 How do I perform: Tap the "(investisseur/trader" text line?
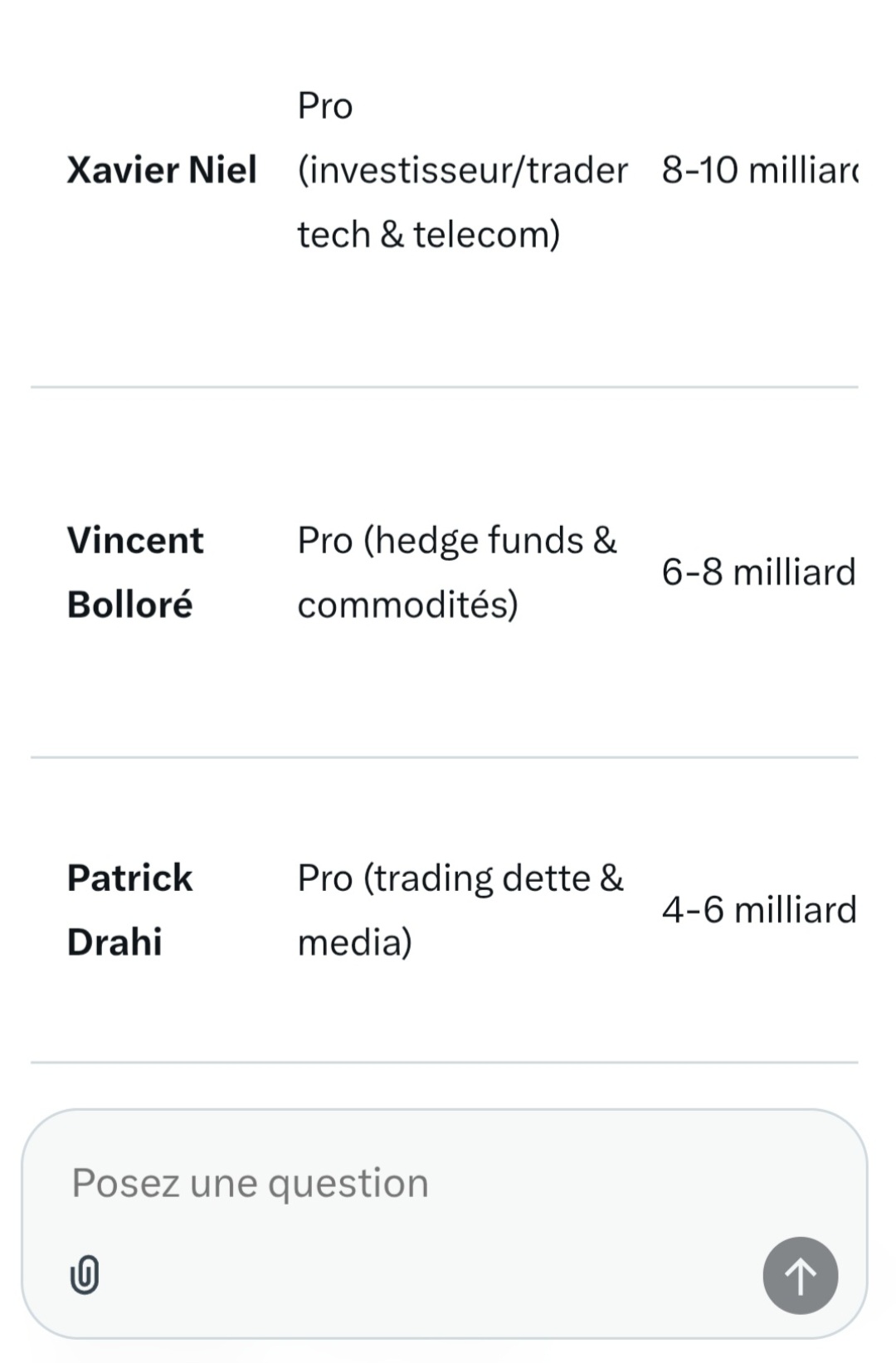pos(462,170)
